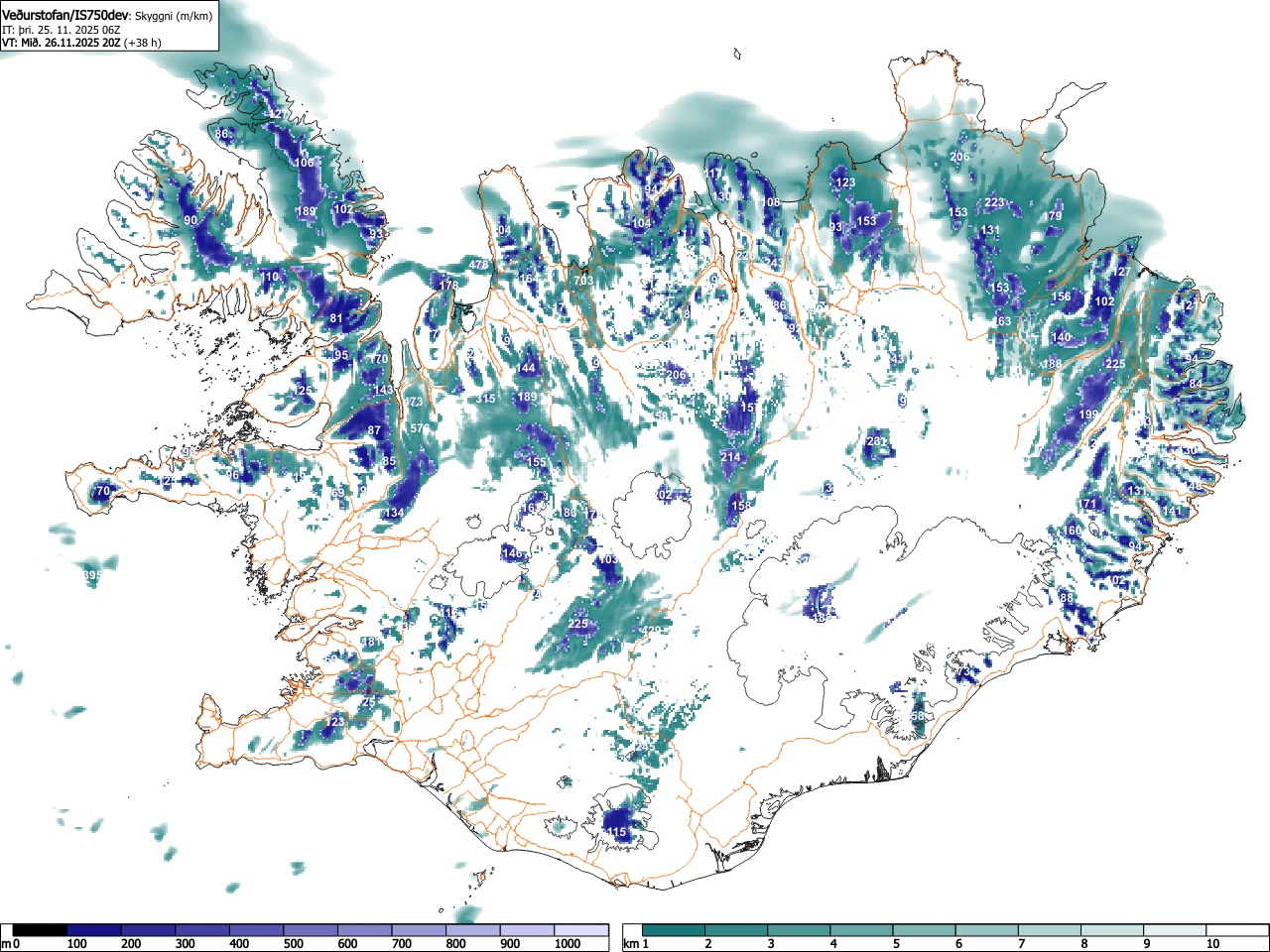
Task: Click the '214' visibility value on the map
Action: [730, 457]
